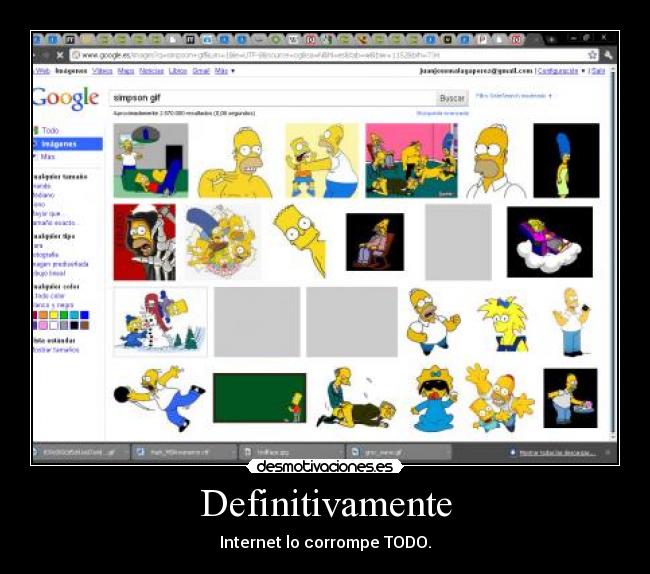The height and width of the screenshot is (574, 650).
Task: Open the Grandpa in rocking chair thumbnail
Action: (375, 242)
